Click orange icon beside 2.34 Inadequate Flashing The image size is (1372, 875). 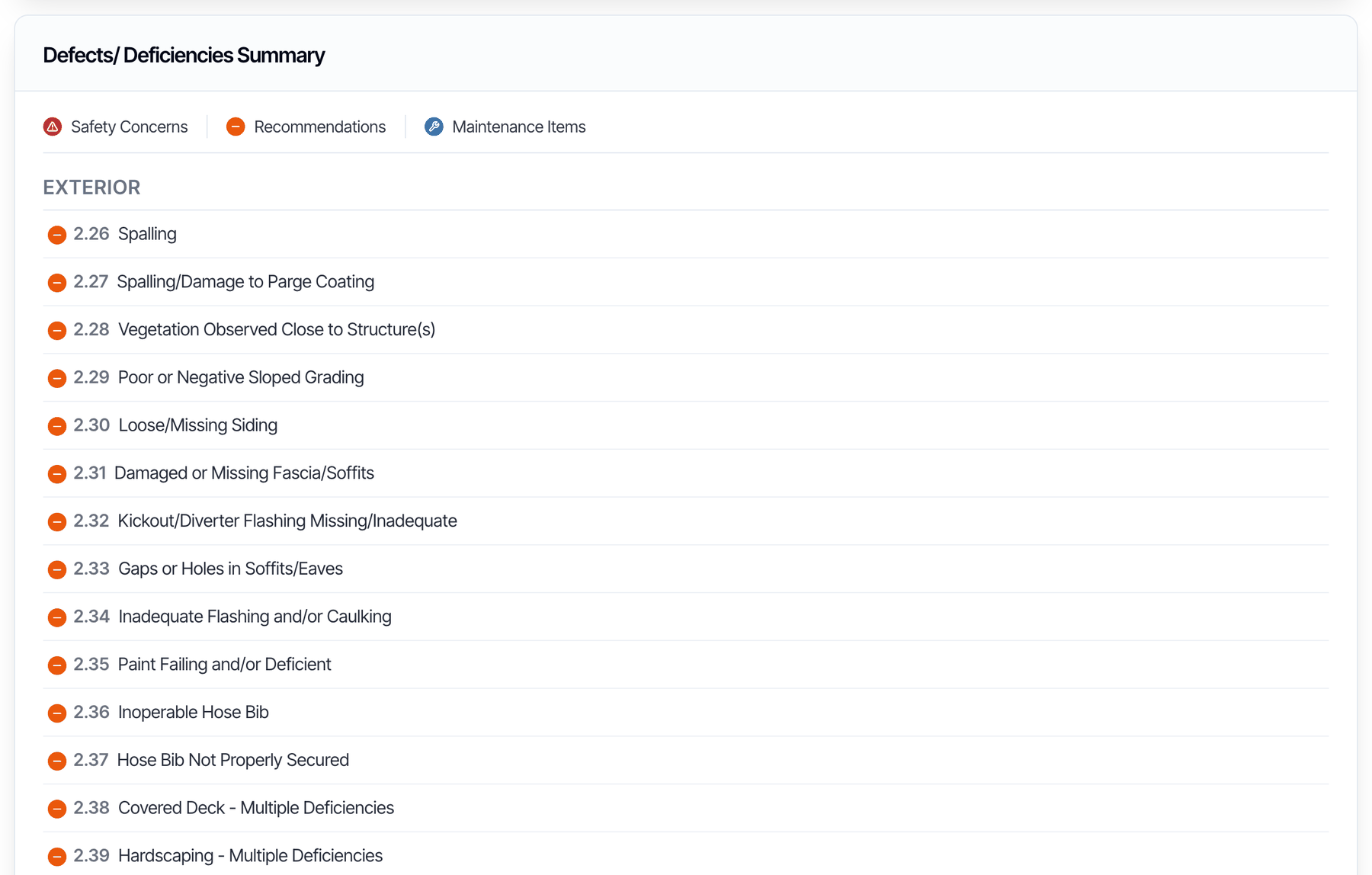[57, 617]
